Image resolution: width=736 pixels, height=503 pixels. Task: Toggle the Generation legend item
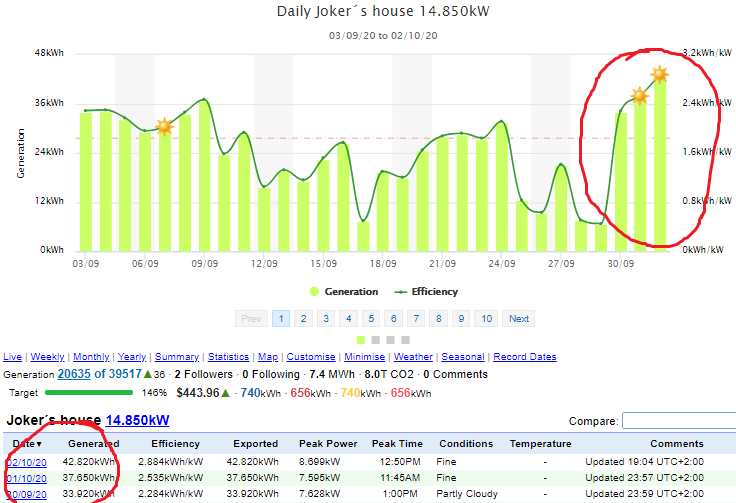coord(344,291)
